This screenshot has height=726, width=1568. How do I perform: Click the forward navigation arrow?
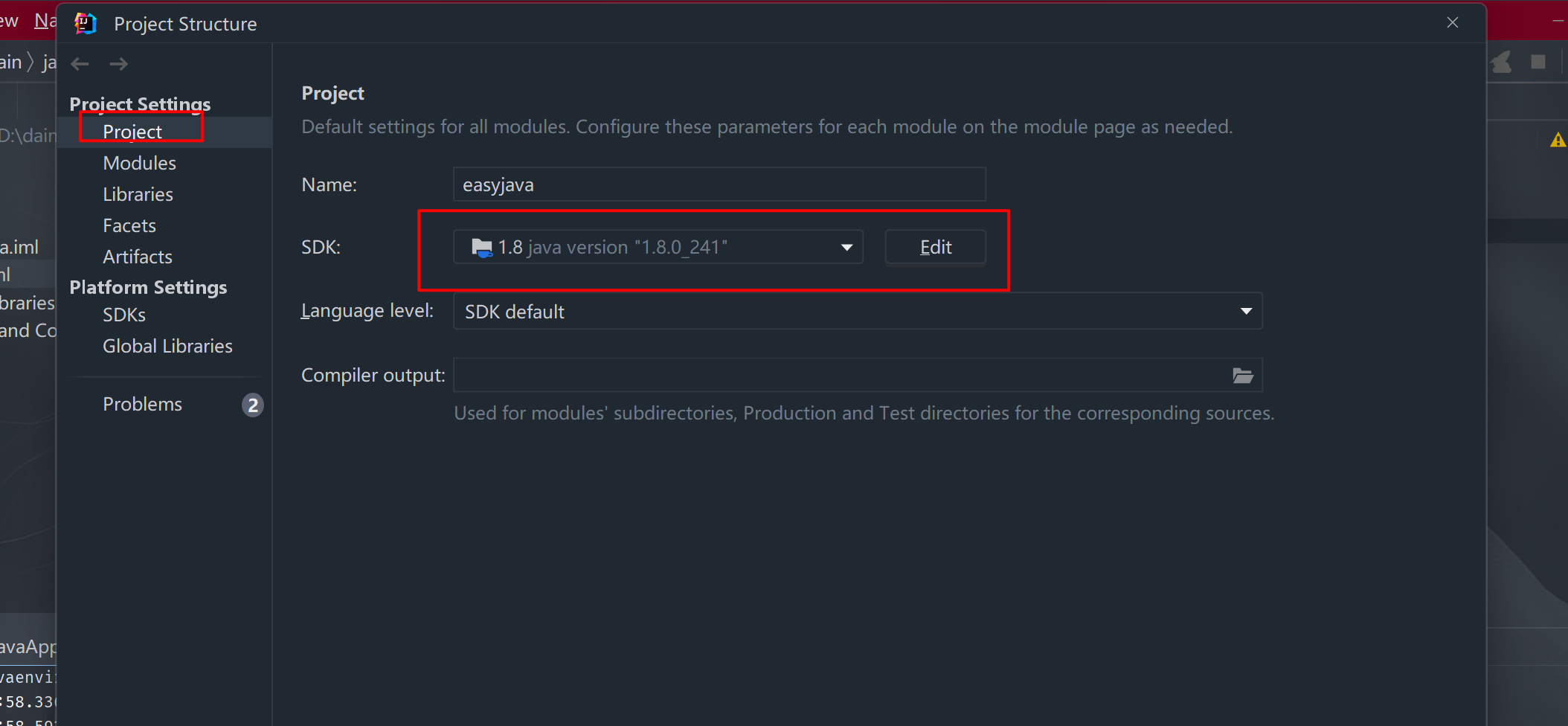[119, 64]
